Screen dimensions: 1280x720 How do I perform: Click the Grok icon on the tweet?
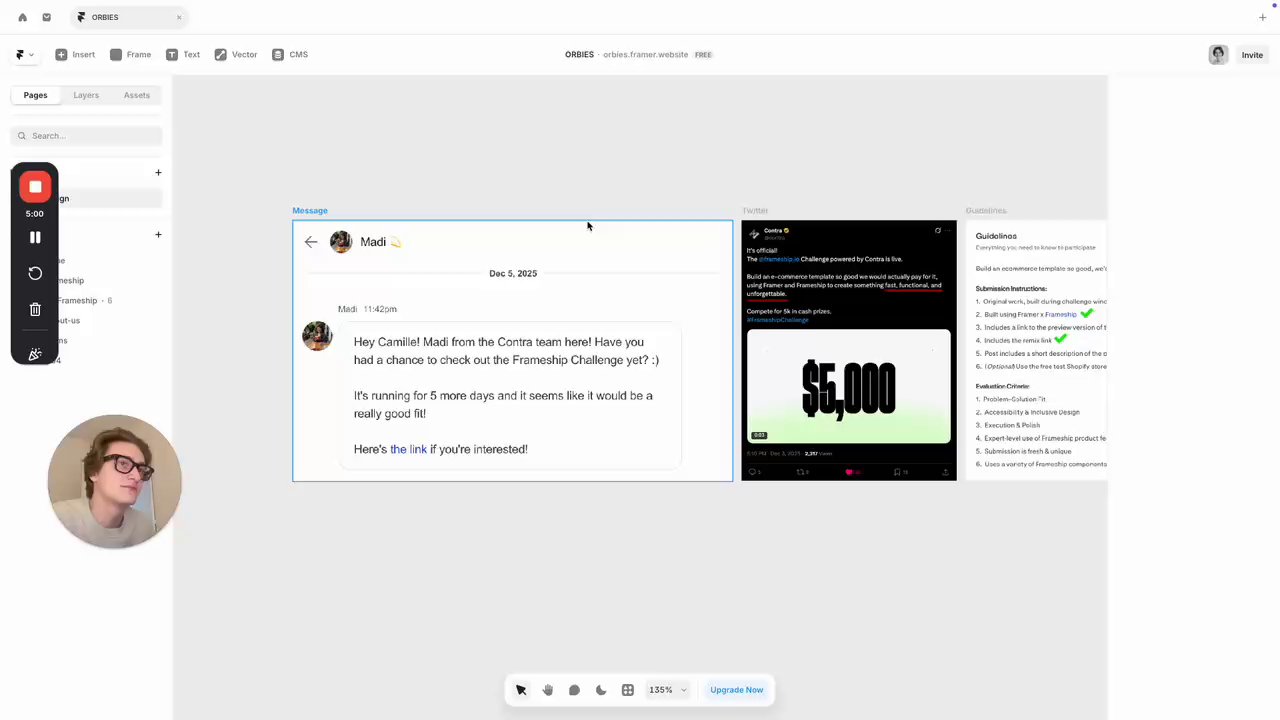[938, 231]
